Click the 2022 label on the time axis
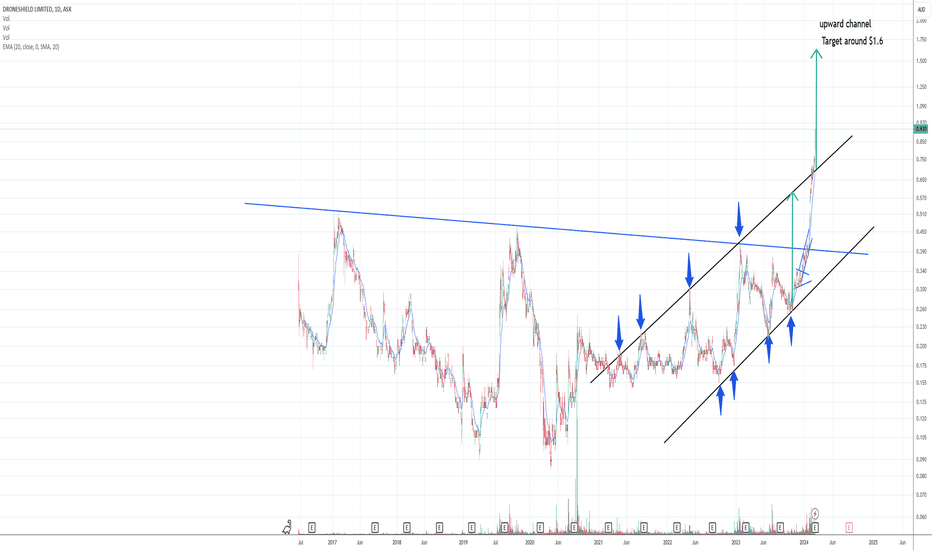 tap(667, 542)
